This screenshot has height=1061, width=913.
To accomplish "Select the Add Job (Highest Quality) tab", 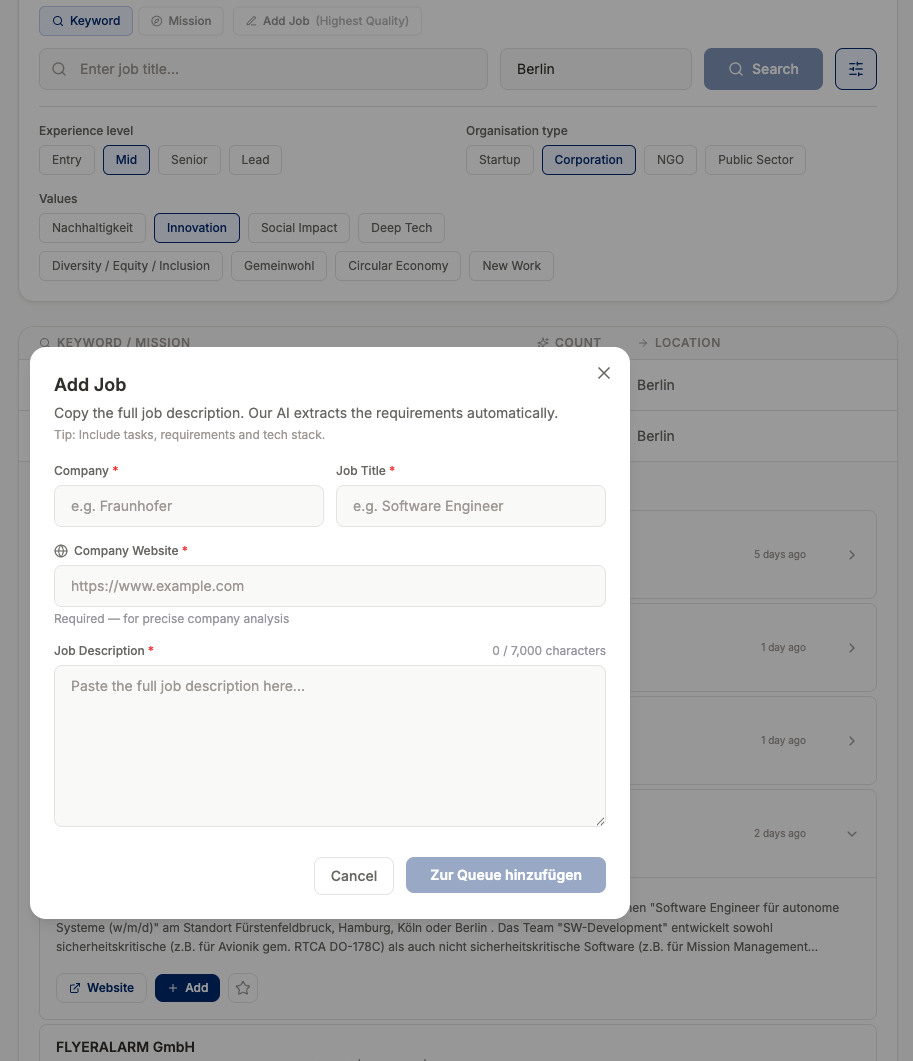I will click(327, 20).
